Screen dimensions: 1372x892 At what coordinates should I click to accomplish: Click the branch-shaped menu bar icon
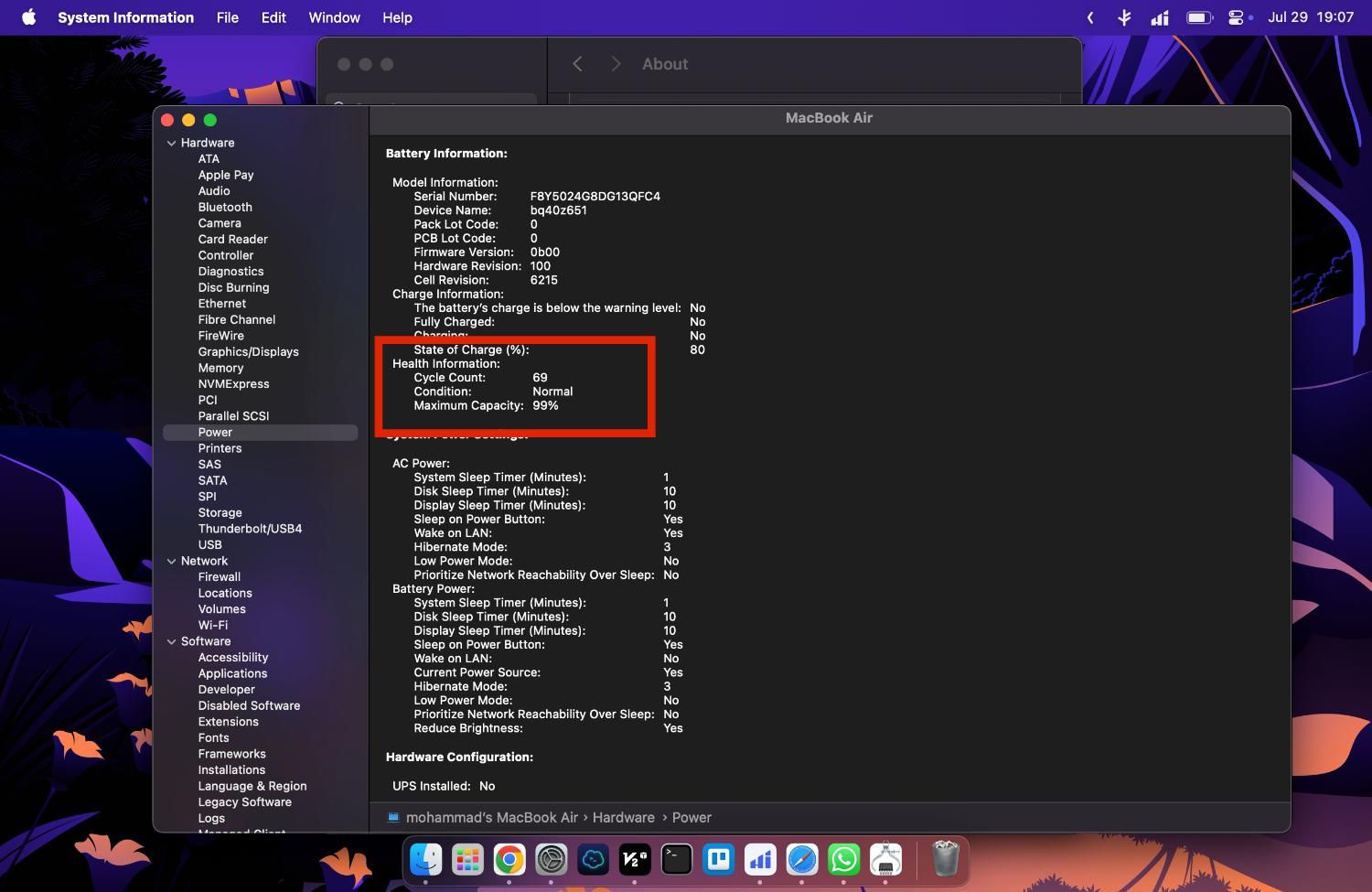click(x=1125, y=17)
